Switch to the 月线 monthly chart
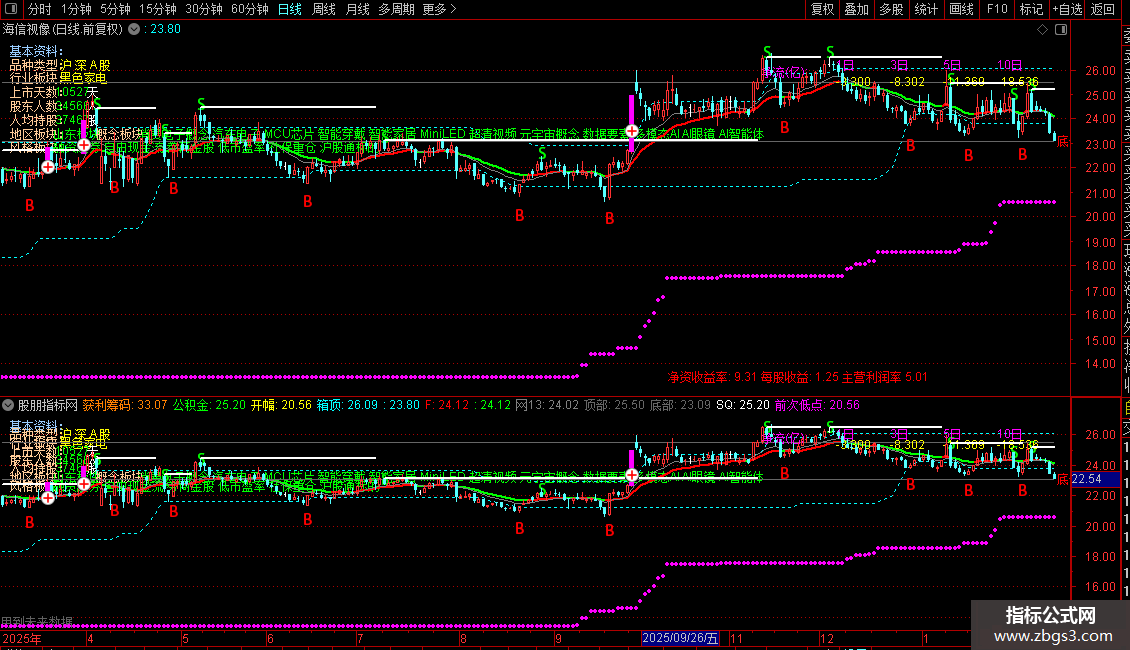Image resolution: width=1130 pixels, height=650 pixels. 357,9
